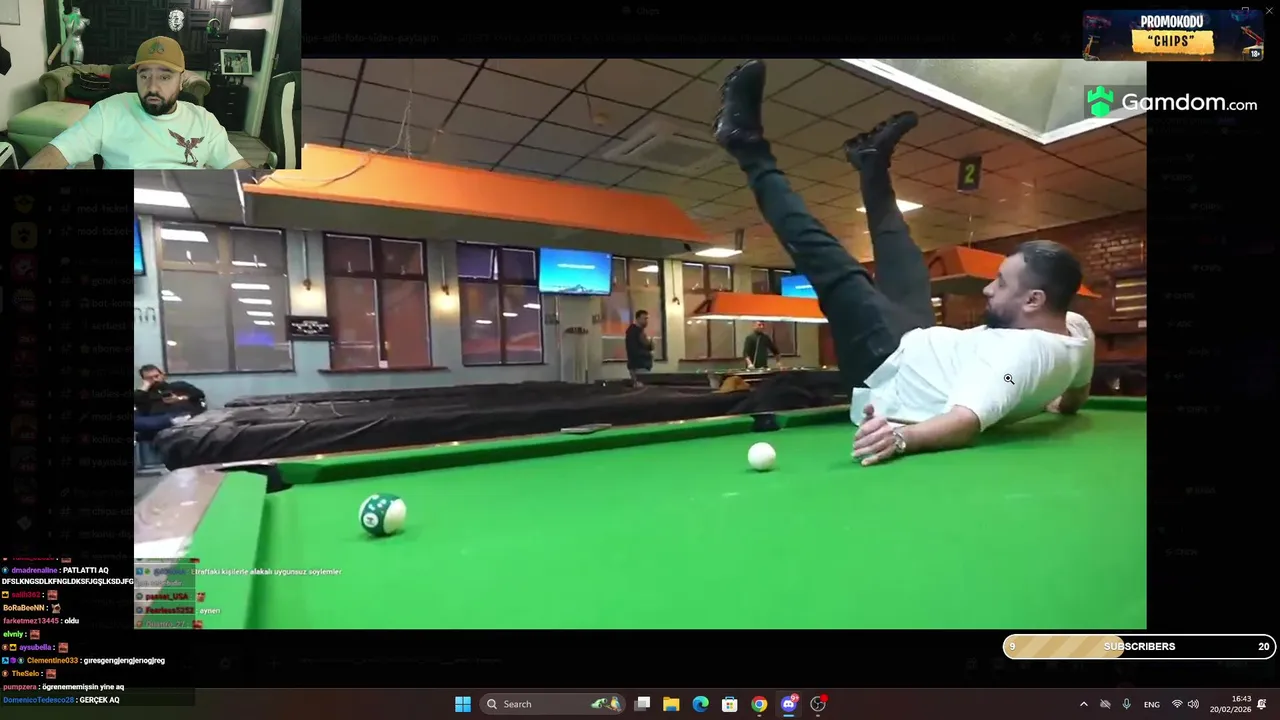The height and width of the screenshot is (720, 1280).
Task: Click the username farketmez13445 in chat
Action: pos(31,621)
